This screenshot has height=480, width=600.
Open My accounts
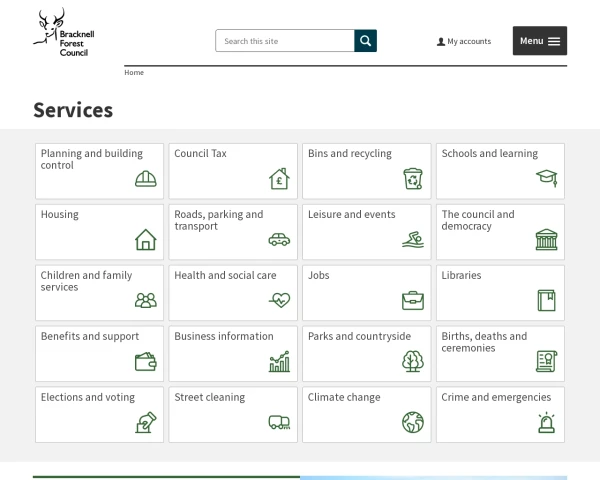(x=464, y=42)
